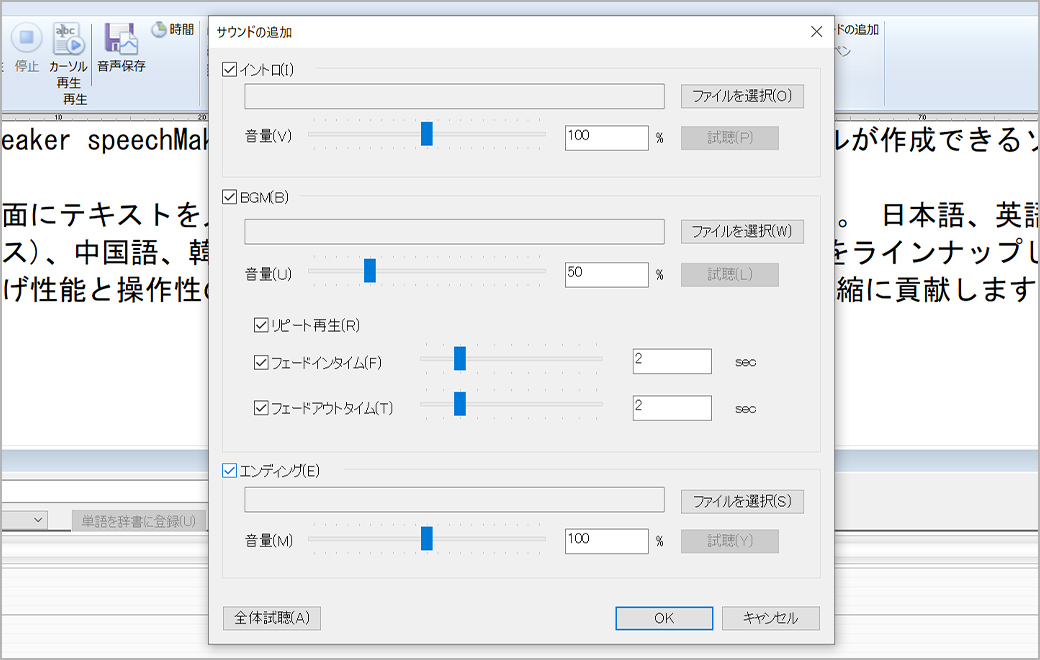Click the intro volume percentage input field
Image resolution: width=1040 pixels, height=660 pixels.
click(606, 137)
